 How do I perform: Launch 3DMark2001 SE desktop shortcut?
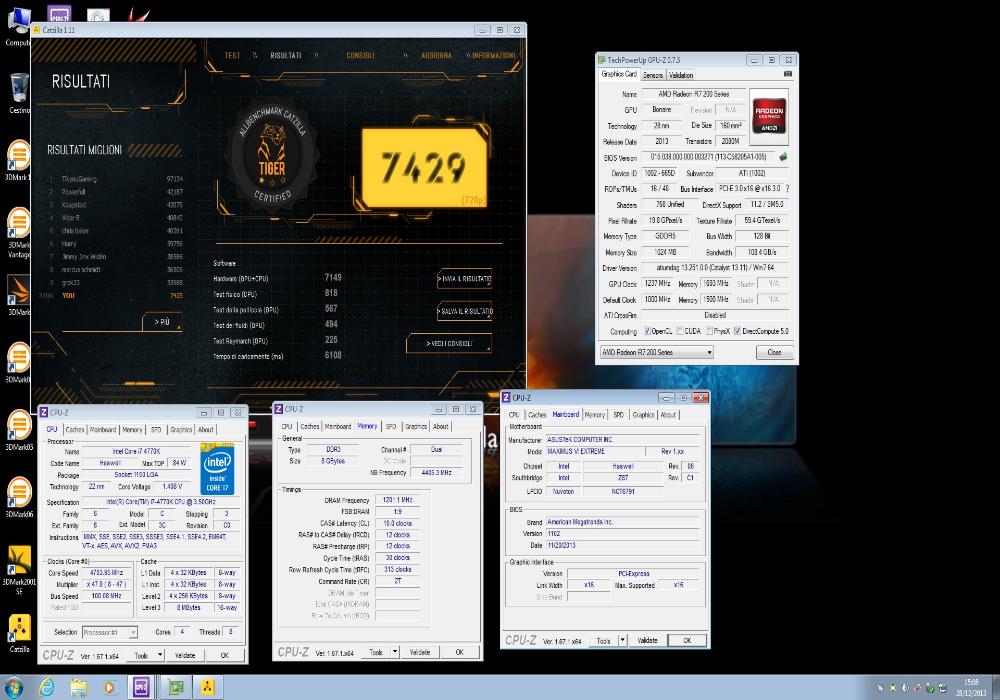tap(18, 570)
